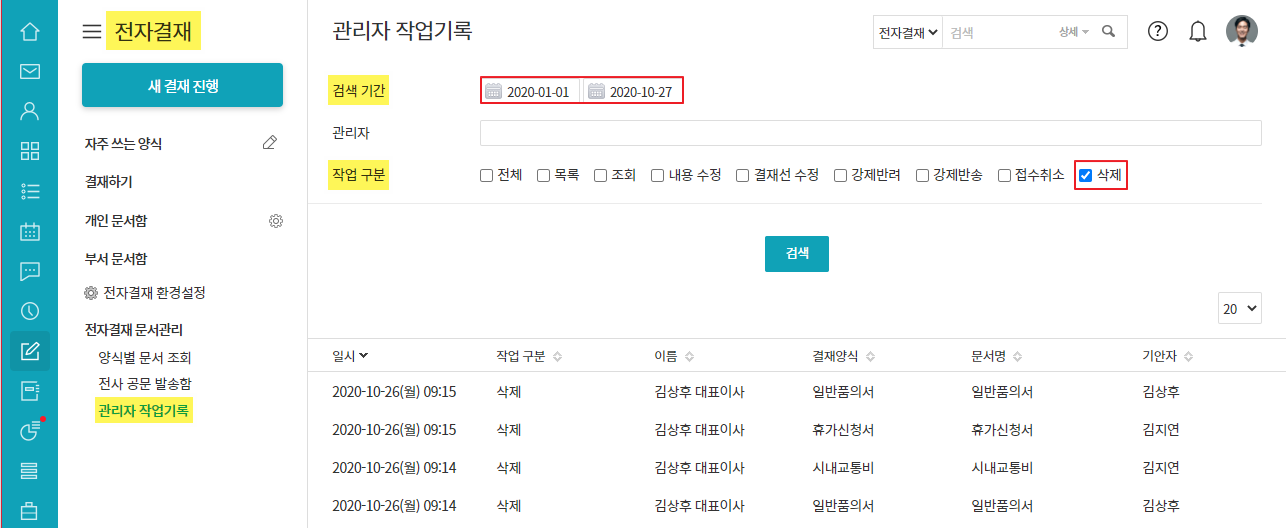1286x528 pixels.
Task: Open the 20 rows-per-page dropdown
Action: click(x=1240, y=309)
